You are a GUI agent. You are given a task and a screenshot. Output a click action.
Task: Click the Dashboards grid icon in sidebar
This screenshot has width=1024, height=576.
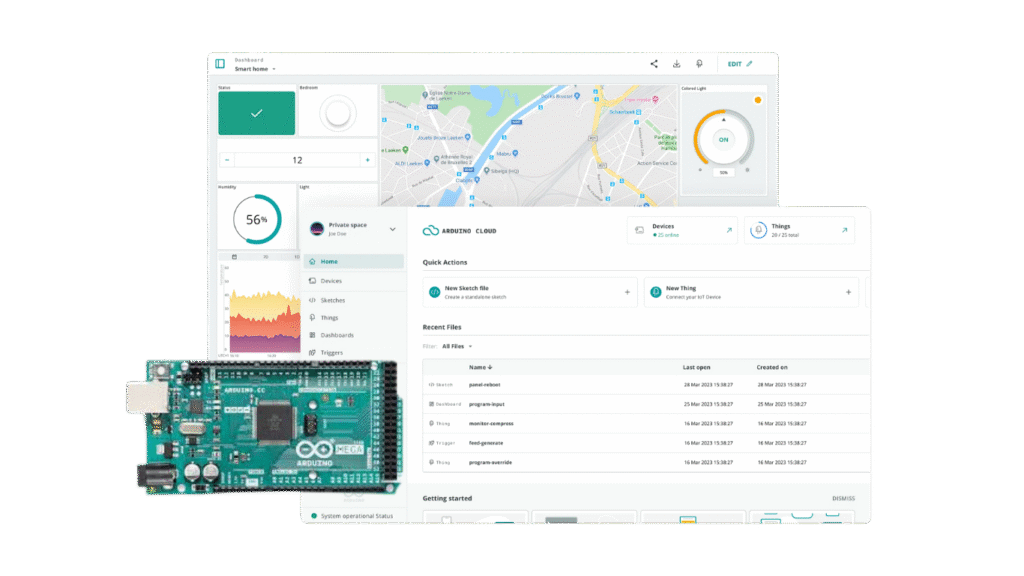[x=312, y=335]
